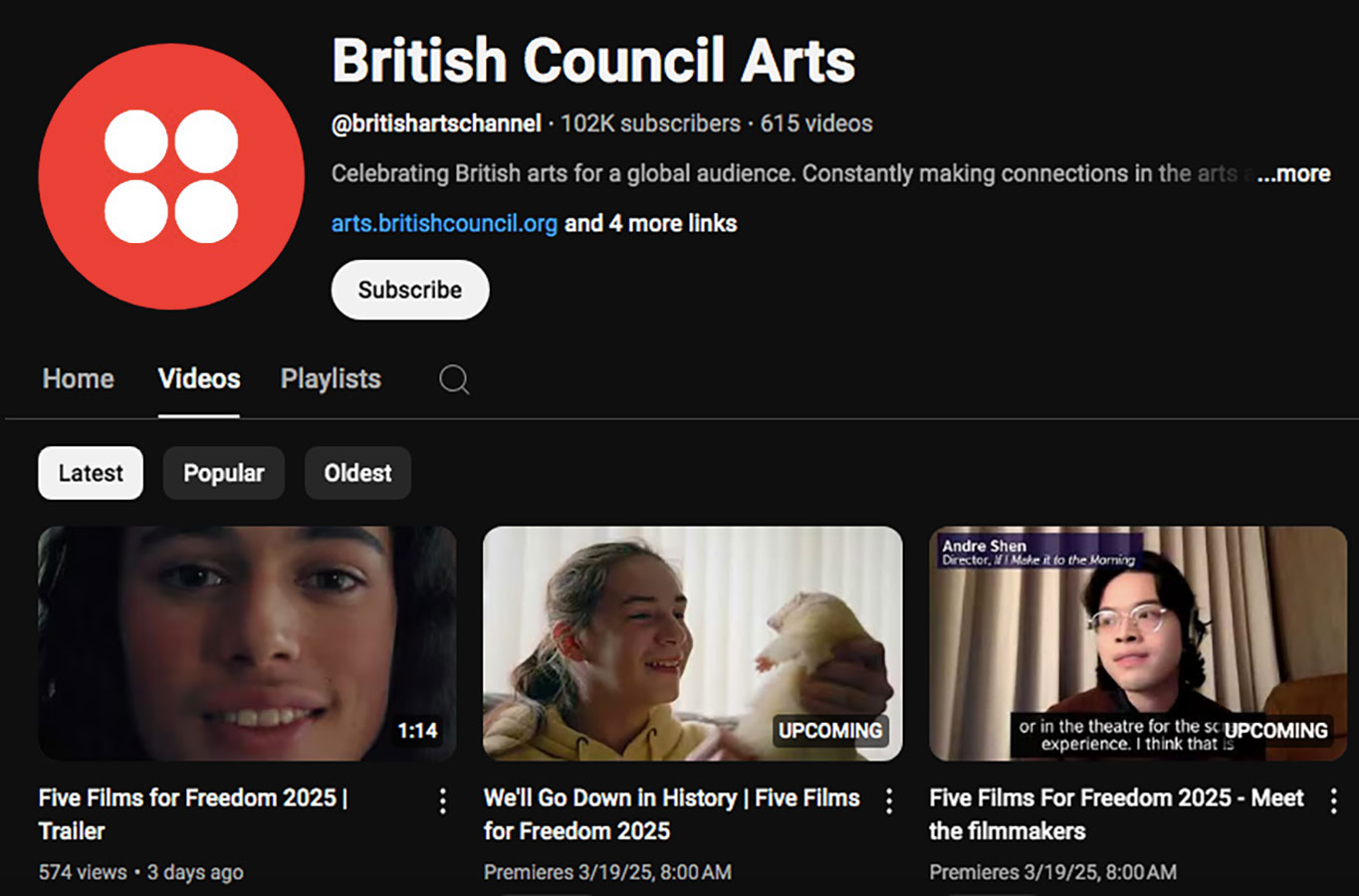Open options menu for We'll Go Down in History
Viewport: 1359px width, 896px height.
click(x=889, y=801)
